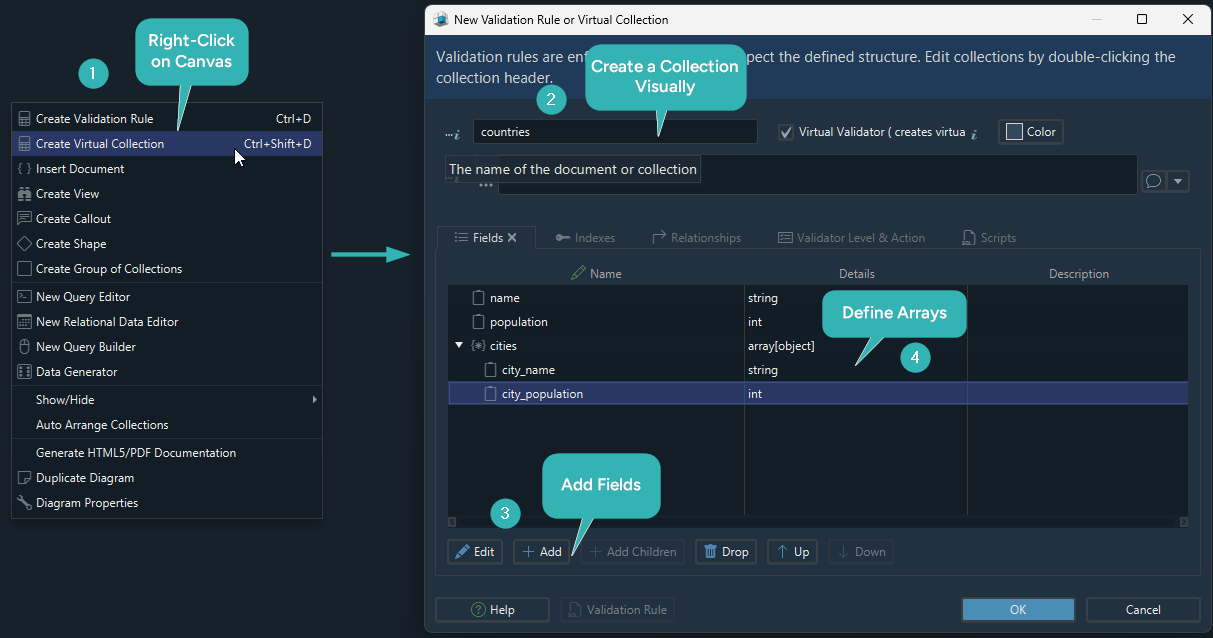Click the Description column header

coord(1078,273)
